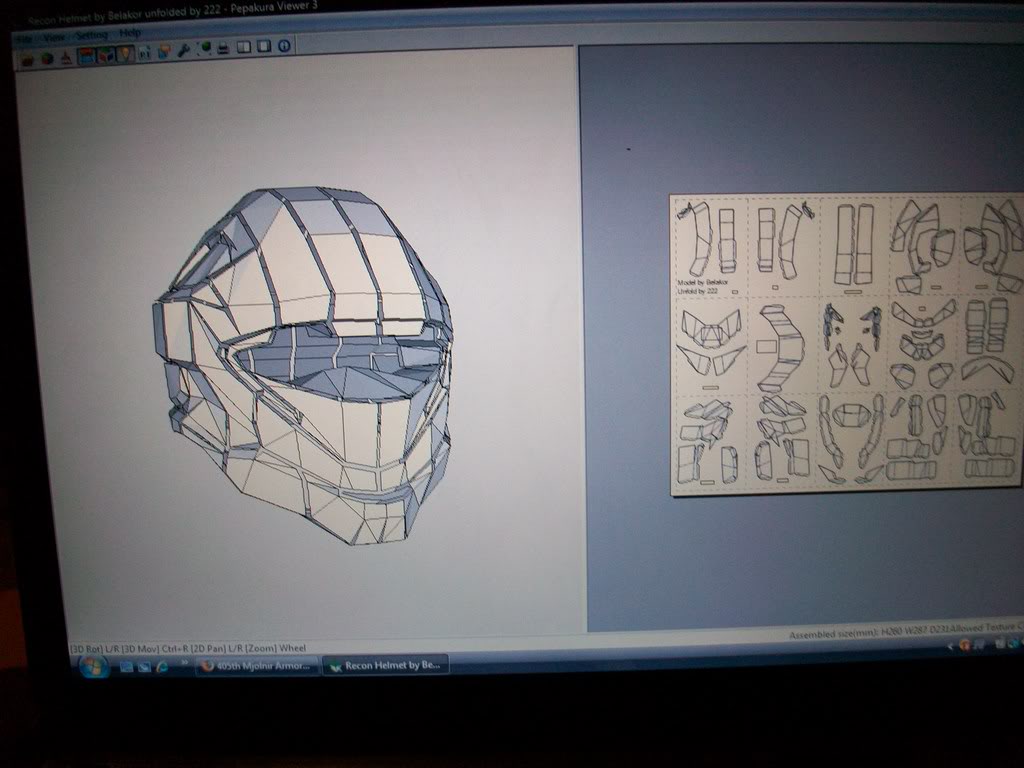Click 'Recon Helmet by Be...' Pepakura taskbar button
Viewport: 1024px width, 768px height.
click(x=386, y=665)
